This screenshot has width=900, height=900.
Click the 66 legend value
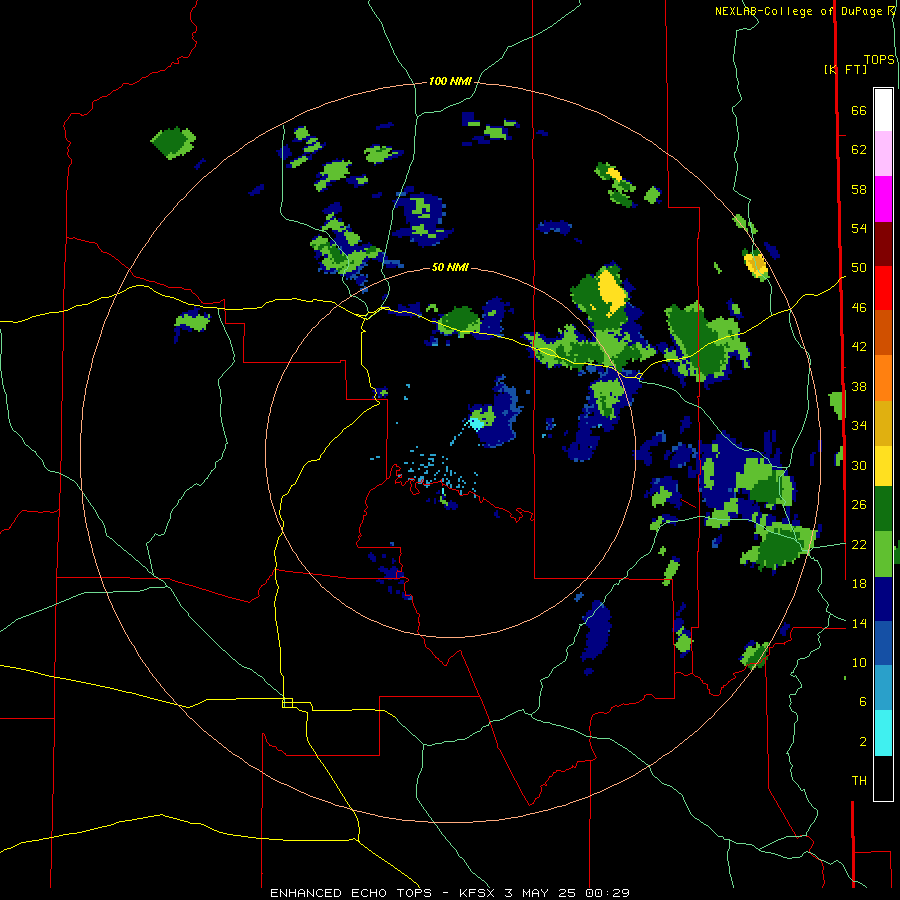coord(859,111)
